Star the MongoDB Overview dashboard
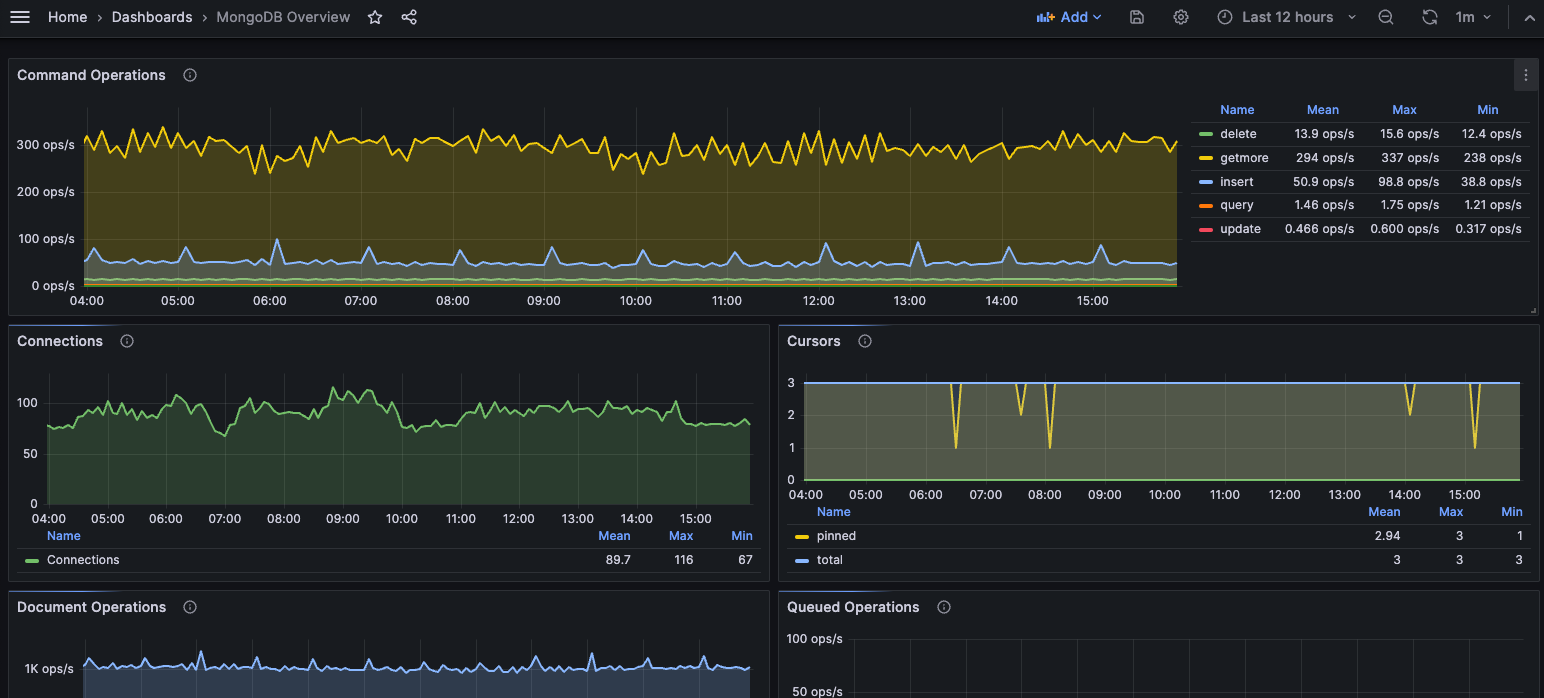Viewport: 1544px width, 698px height. point(375,17)
